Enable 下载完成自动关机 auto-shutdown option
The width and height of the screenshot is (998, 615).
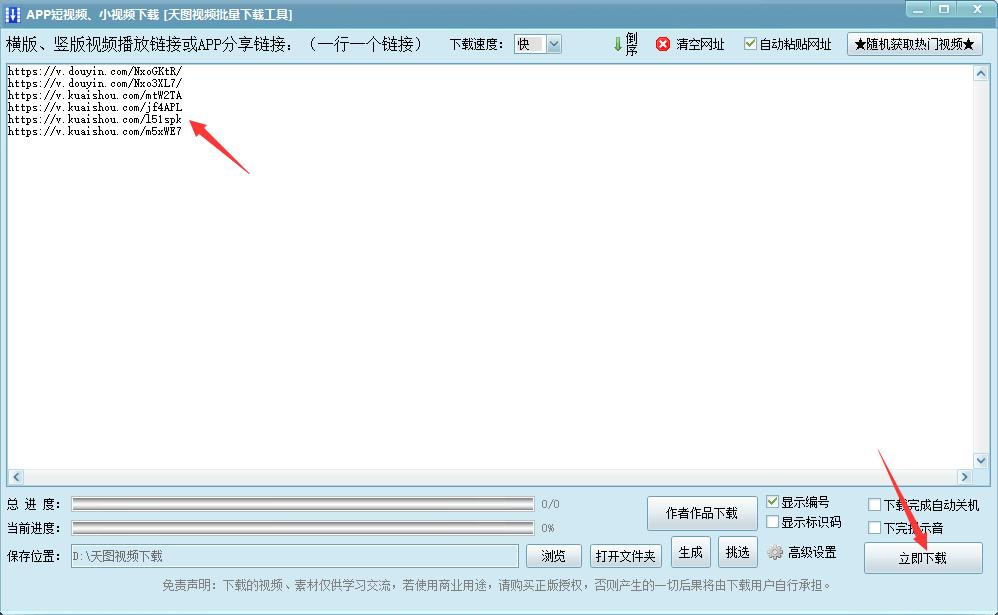876,506
